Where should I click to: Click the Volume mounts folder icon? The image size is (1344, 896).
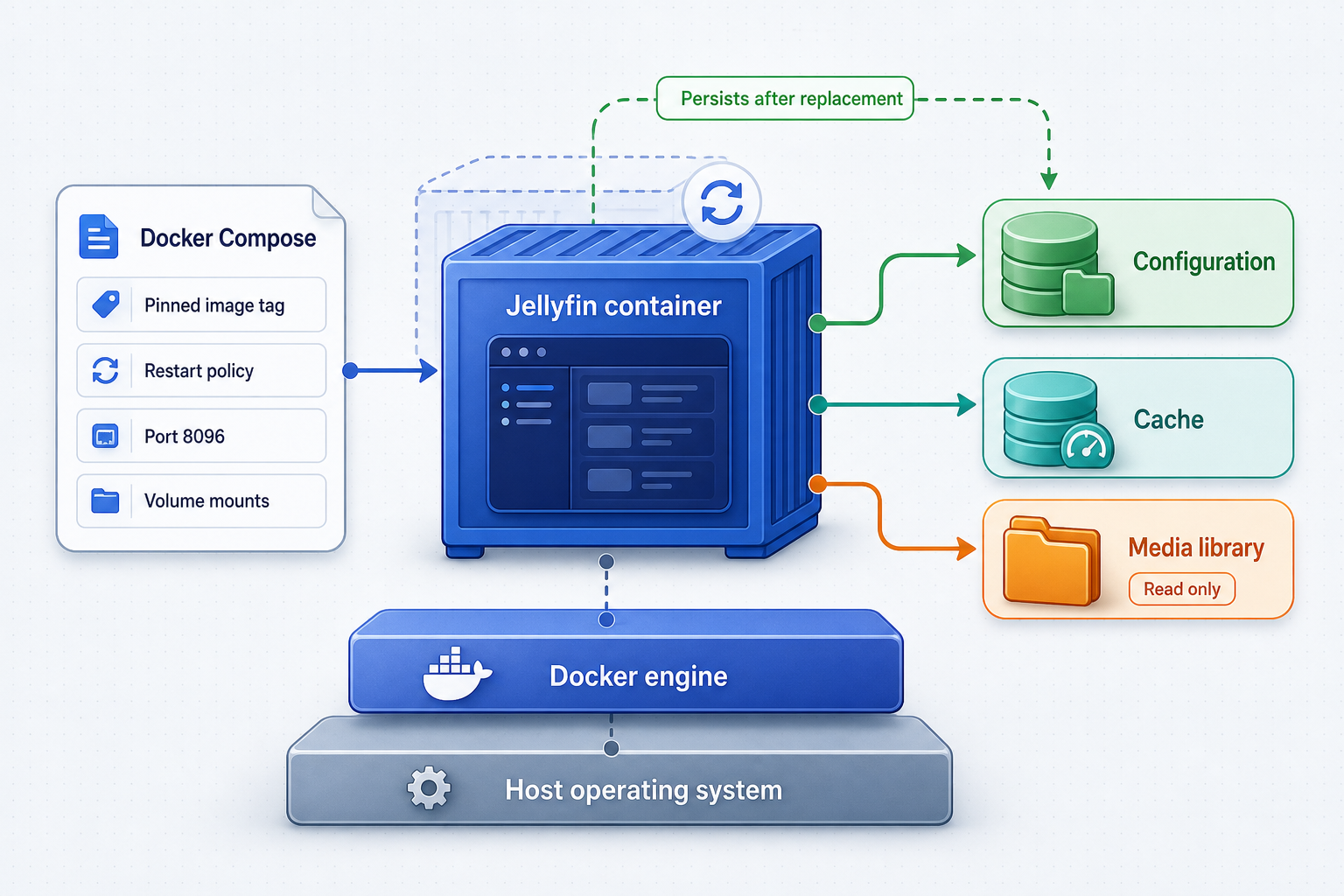106,500
